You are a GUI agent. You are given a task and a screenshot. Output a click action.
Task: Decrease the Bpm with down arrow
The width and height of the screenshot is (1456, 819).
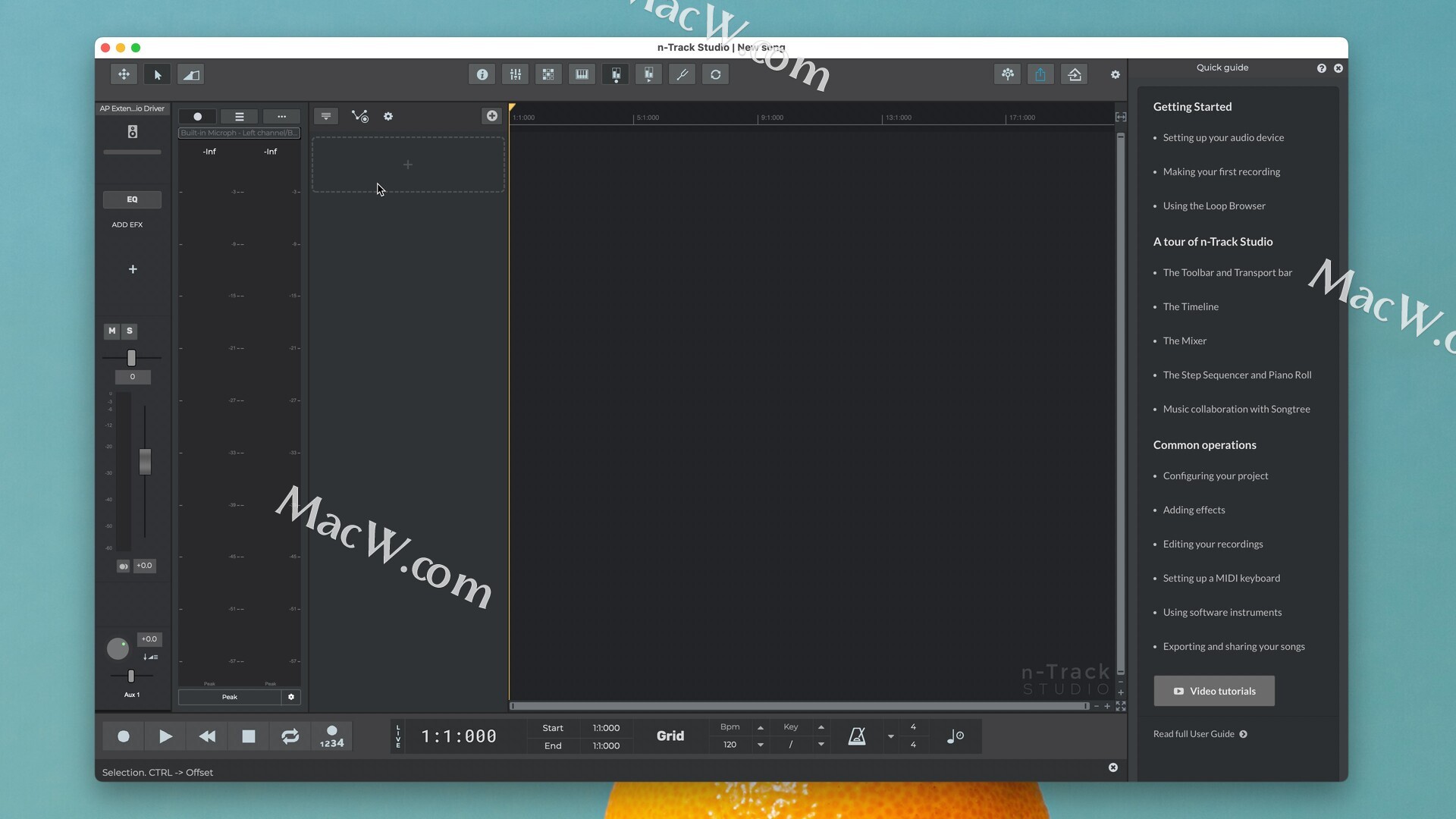pyautogui.click(x=761, y=745)
